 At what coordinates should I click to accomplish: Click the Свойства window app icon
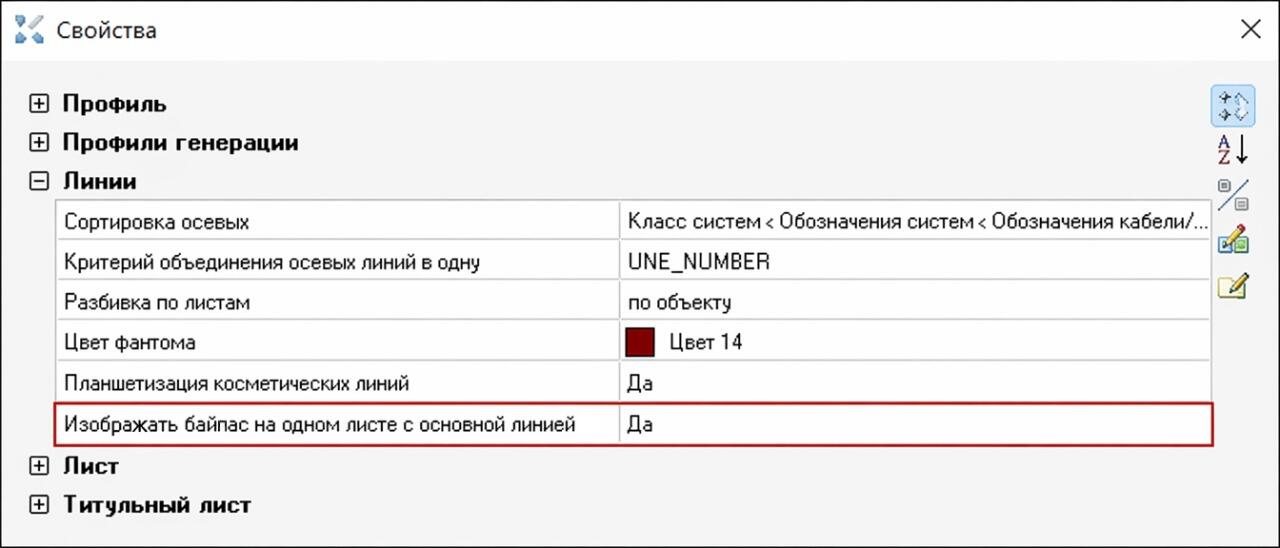pos(29,29)
